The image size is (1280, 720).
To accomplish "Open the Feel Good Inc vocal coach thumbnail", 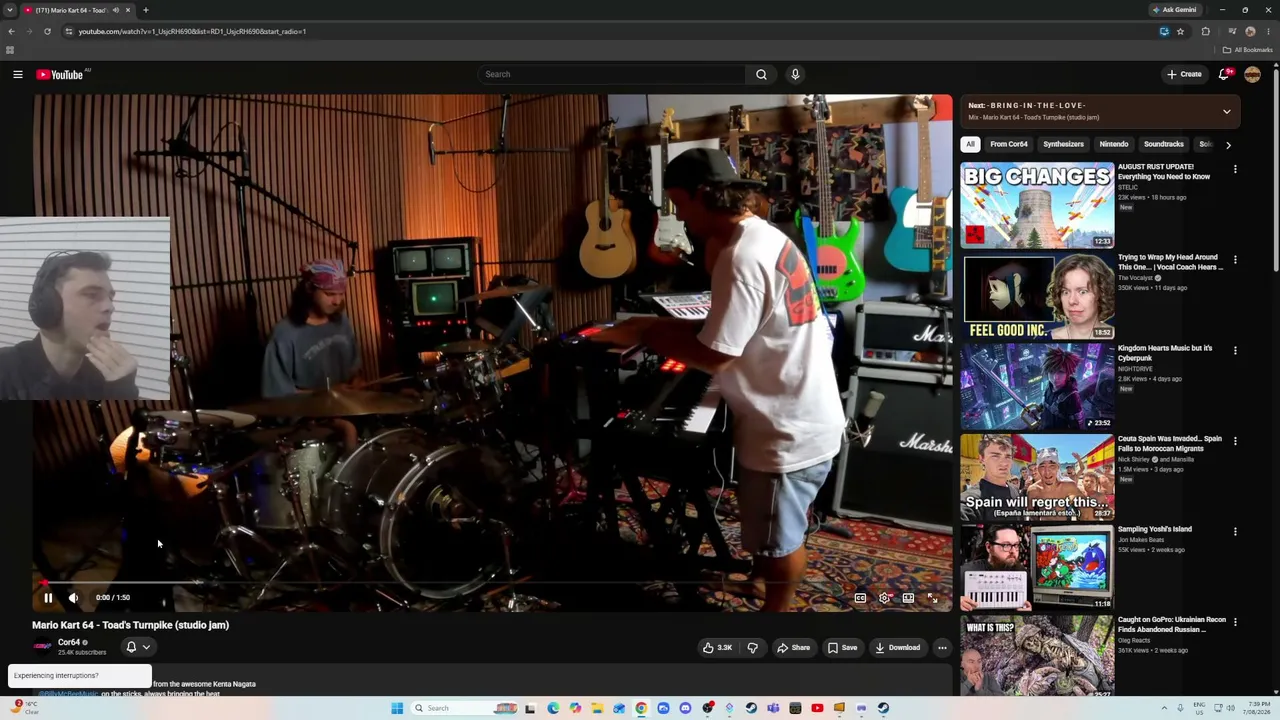I will (x=1037, y=296).
